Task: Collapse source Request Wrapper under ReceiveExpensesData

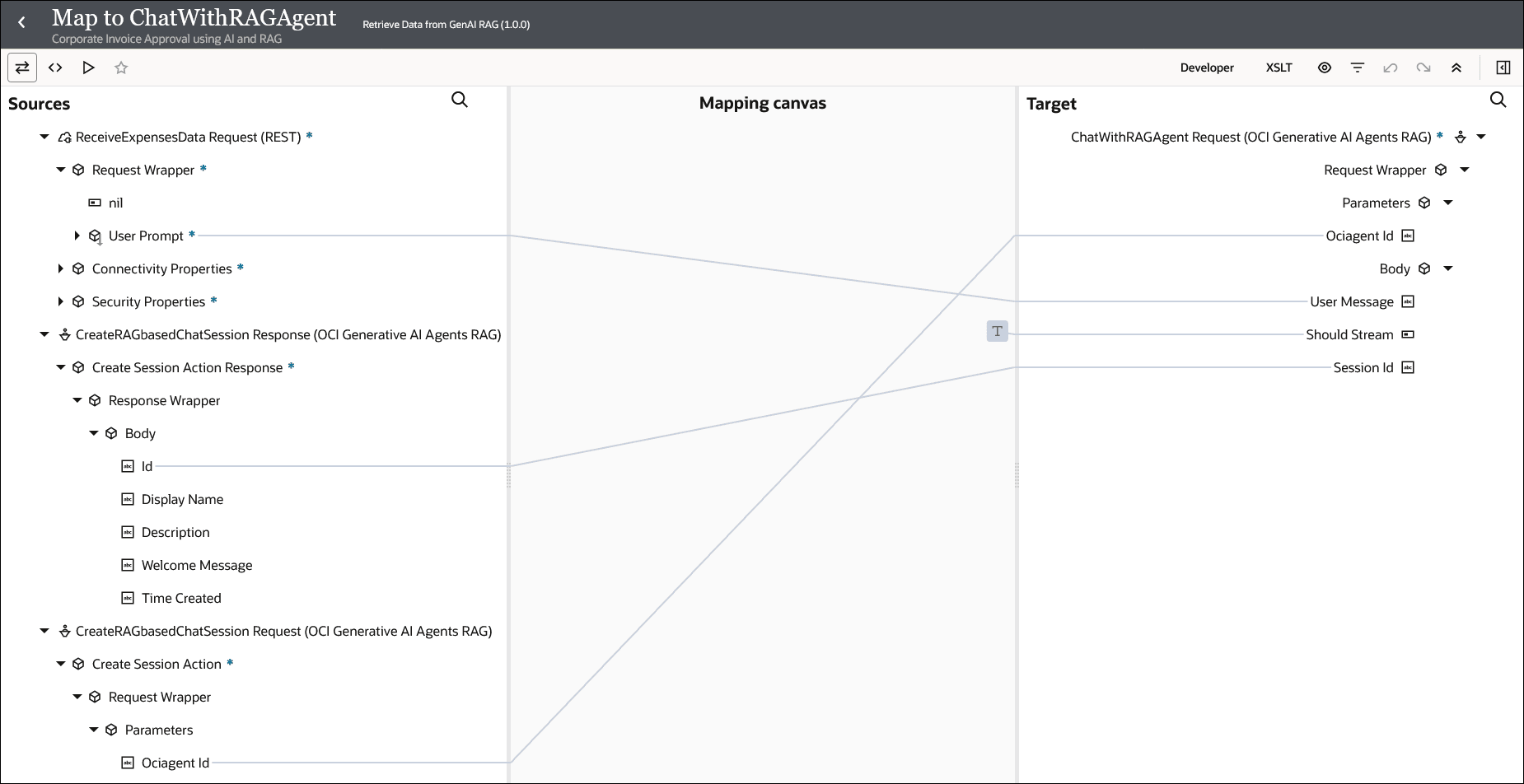Action: 61,170
